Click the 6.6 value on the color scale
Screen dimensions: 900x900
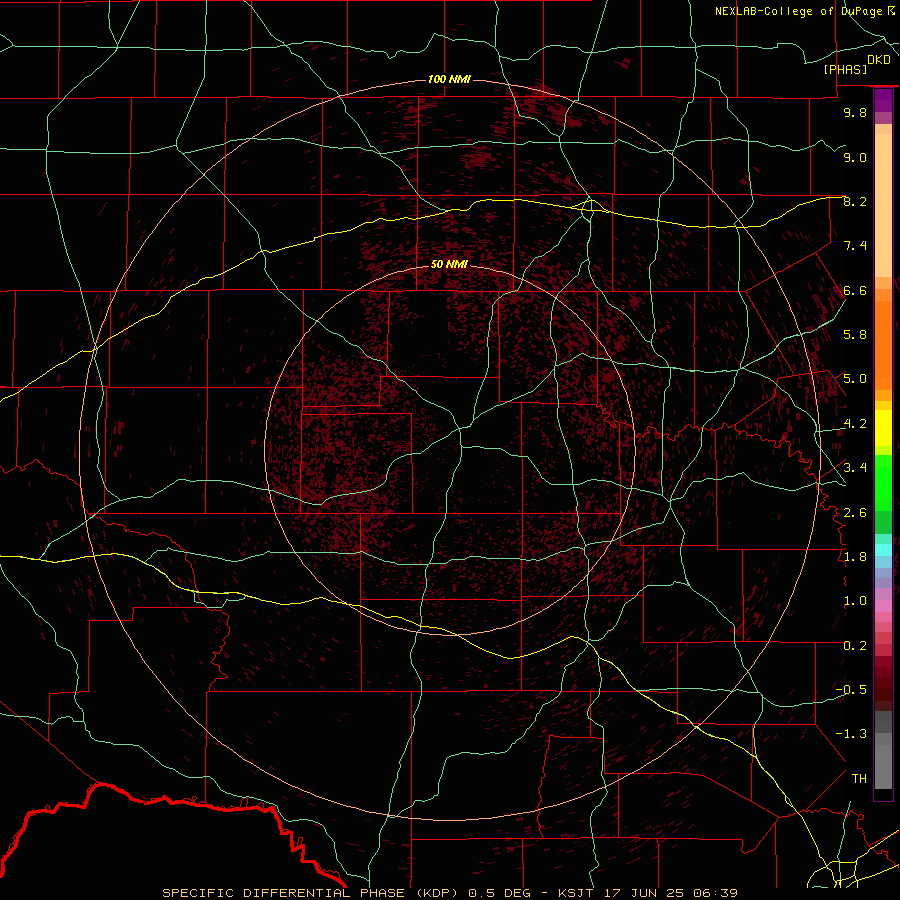[855, 290]
